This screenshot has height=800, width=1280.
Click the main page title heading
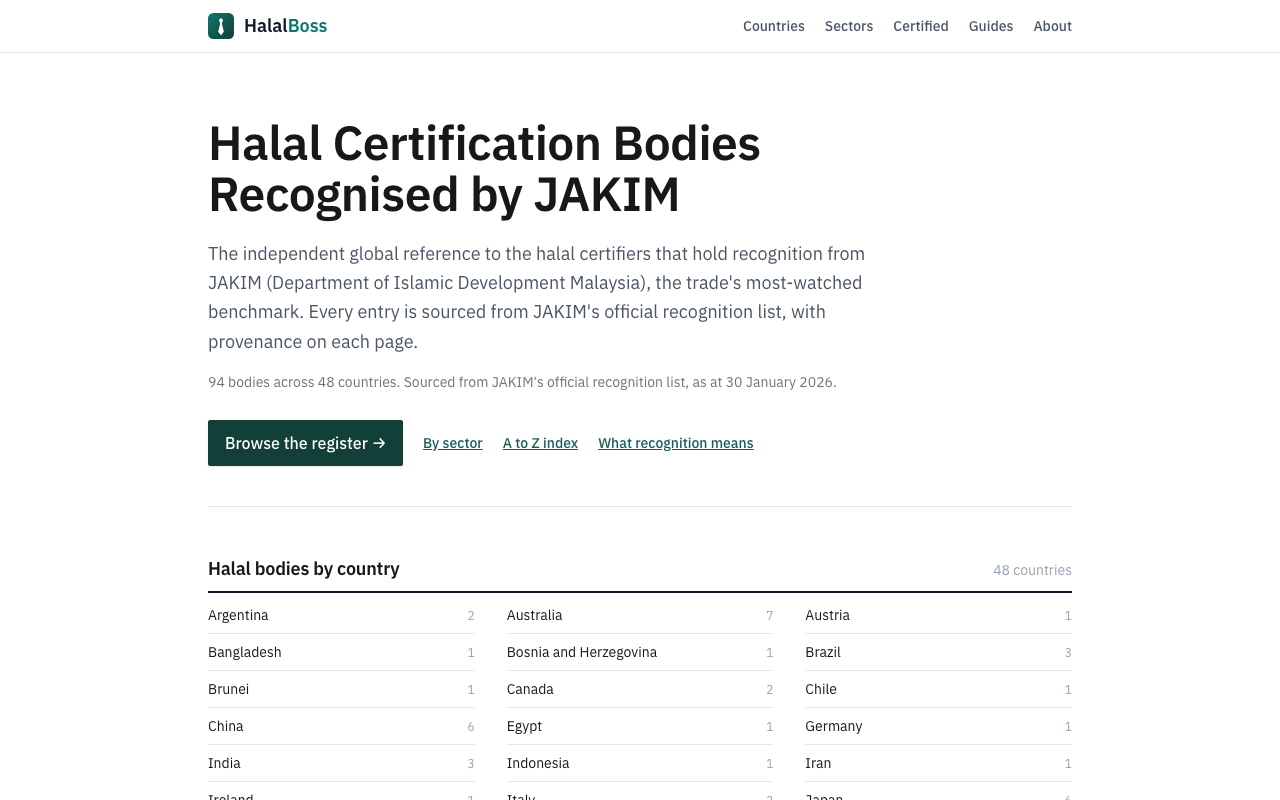coord(484,169)
